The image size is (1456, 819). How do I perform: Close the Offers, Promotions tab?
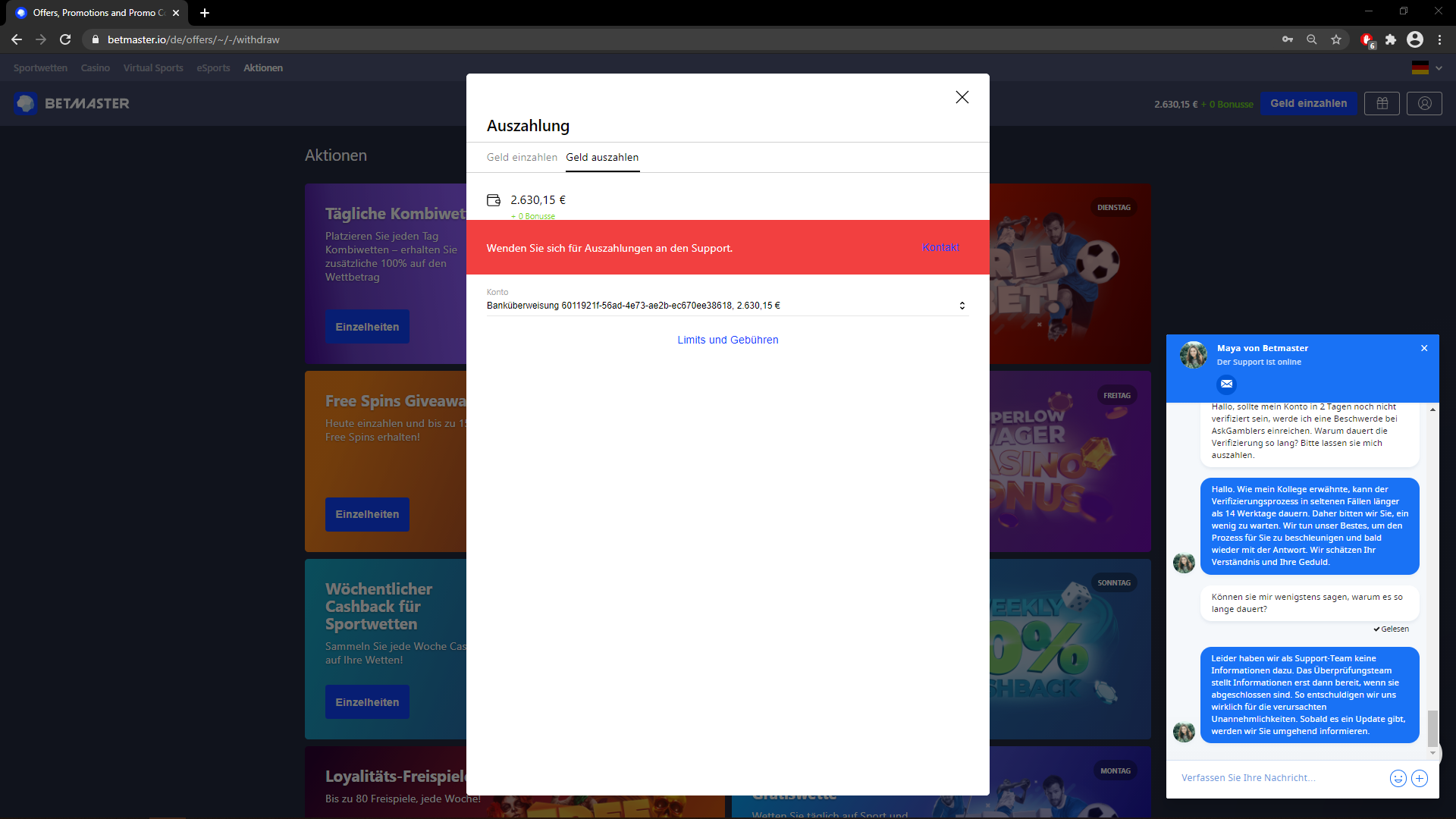(176, 13)
